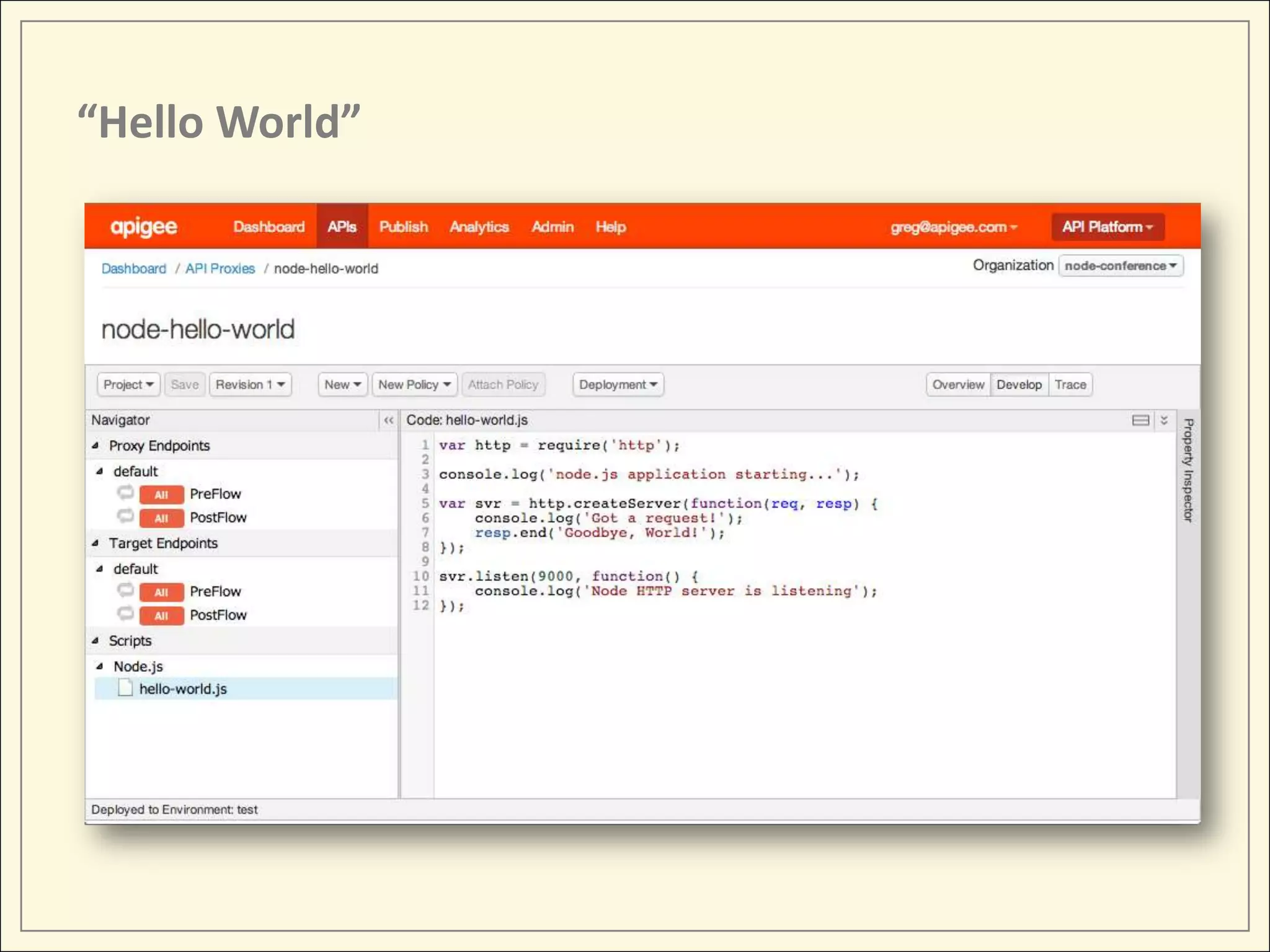
Task: Open the New Policy dropdown
Action: click(x=415, y=384)
